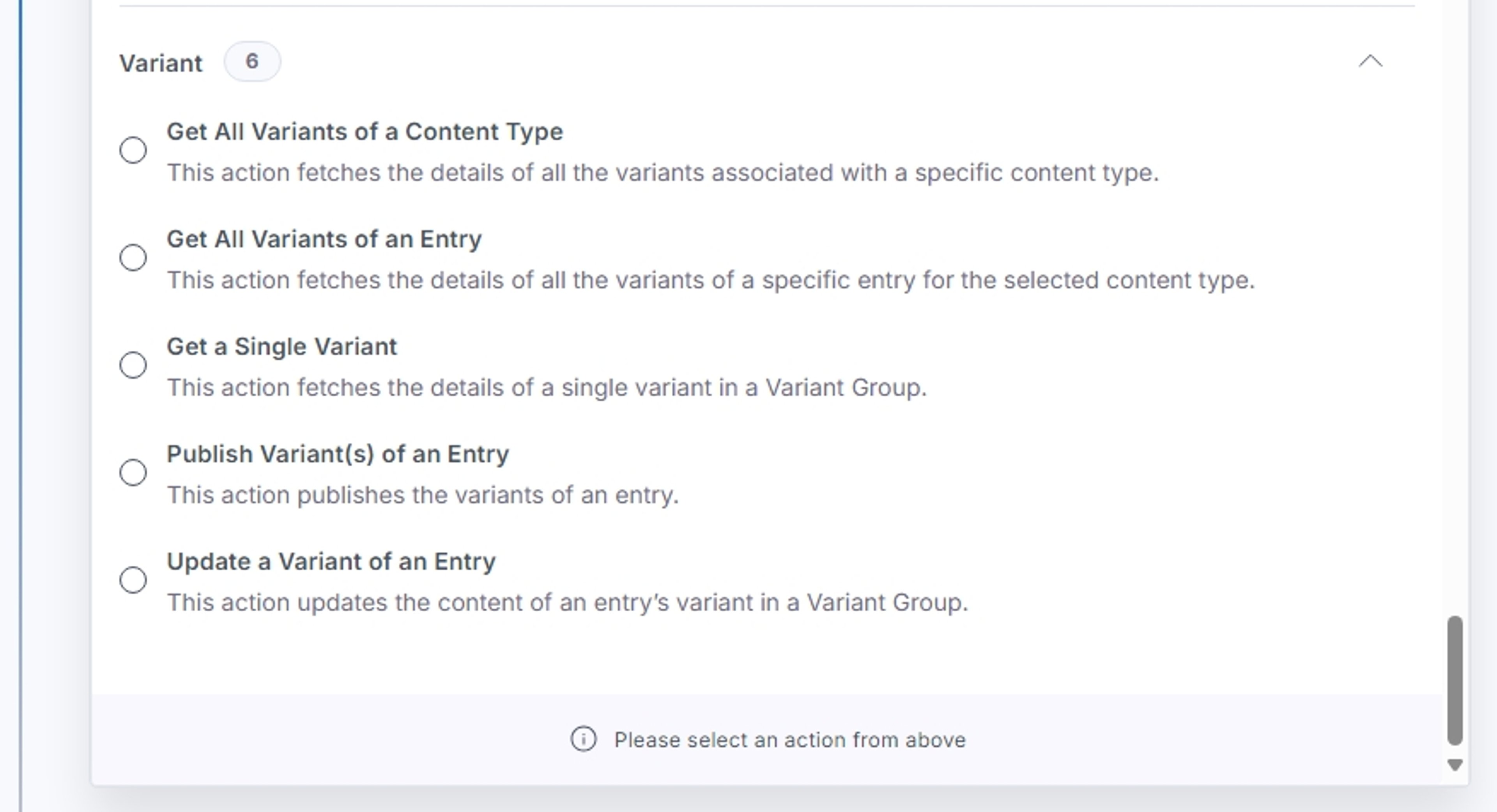Pick the Update a Variant of an Entry radio button

pos(133,580)
